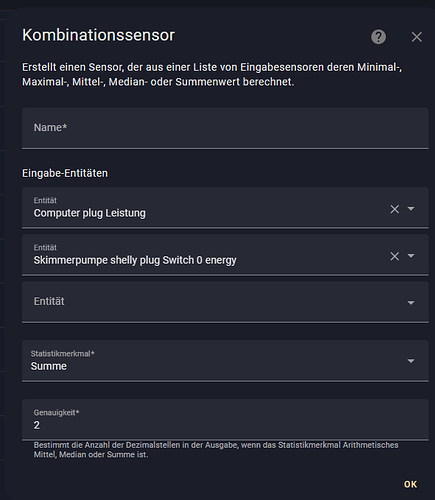
Task: Focus the Name input field
Action: click(225, 128)
